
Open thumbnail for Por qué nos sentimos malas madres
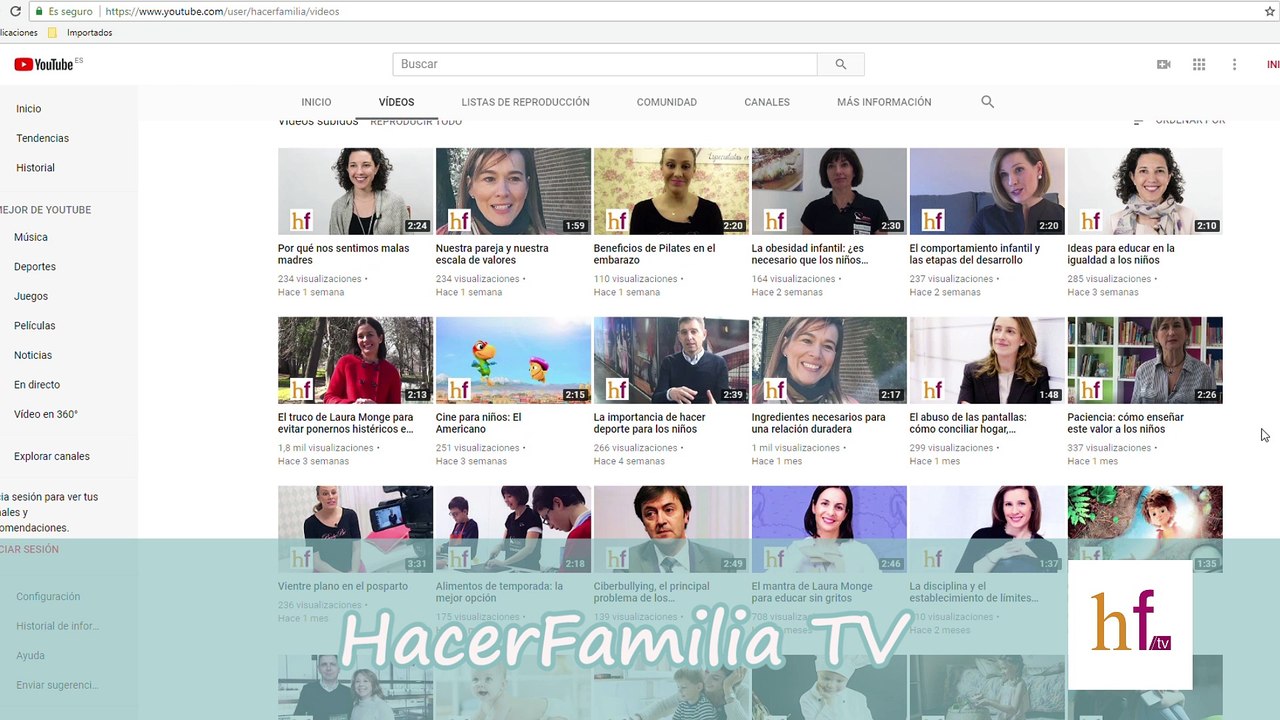(x=355, y=191)
